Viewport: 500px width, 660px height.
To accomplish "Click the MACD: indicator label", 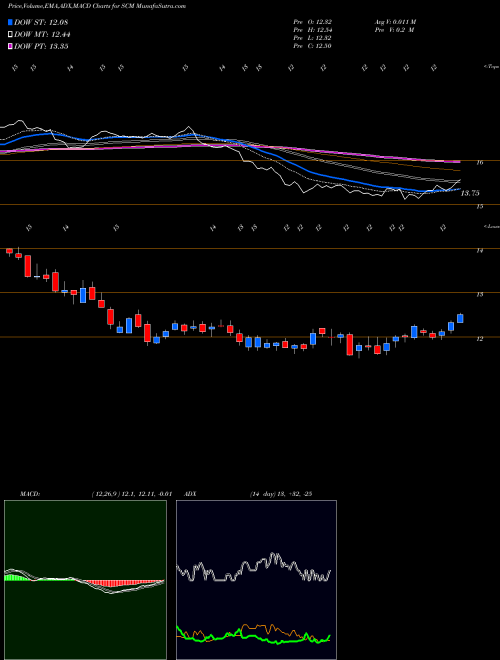I will tap(29, 494).
